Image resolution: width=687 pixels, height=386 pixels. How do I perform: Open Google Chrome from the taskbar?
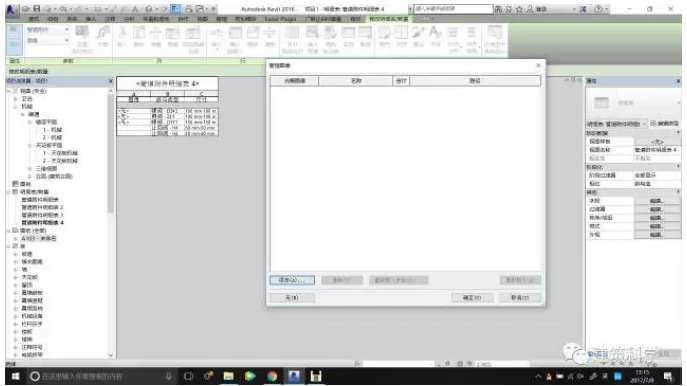point(272,376)
